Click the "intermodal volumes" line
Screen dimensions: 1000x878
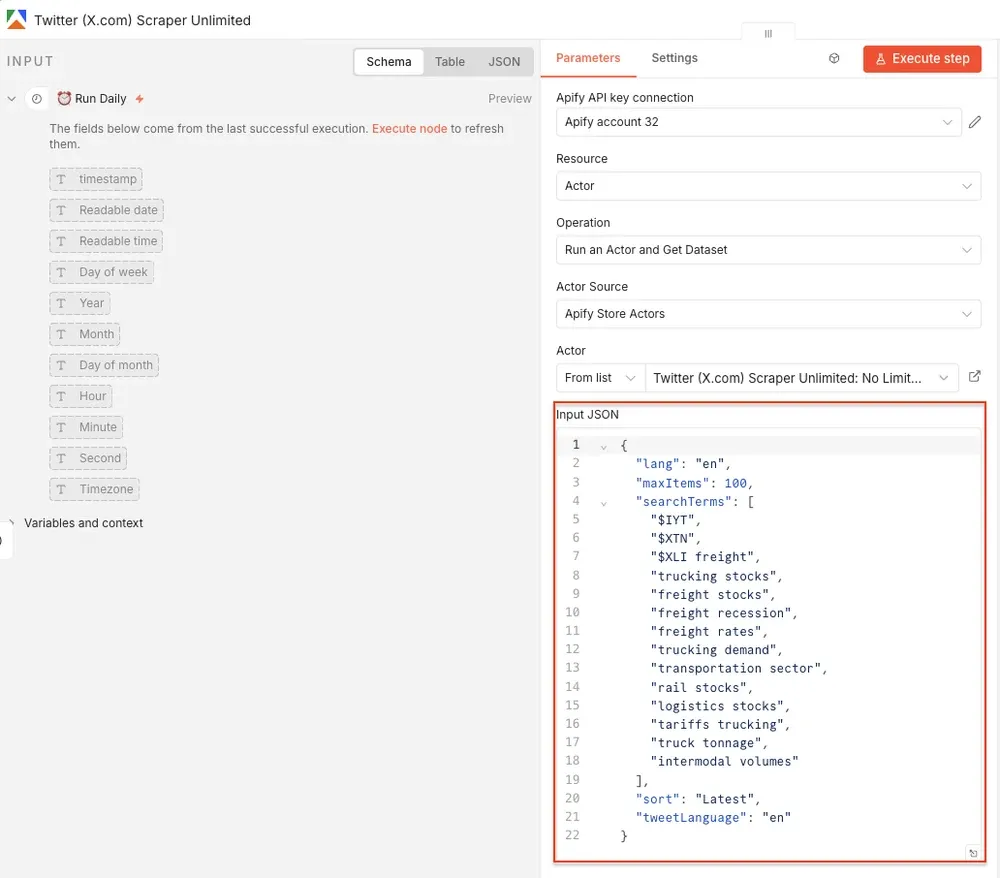(724, 761)
